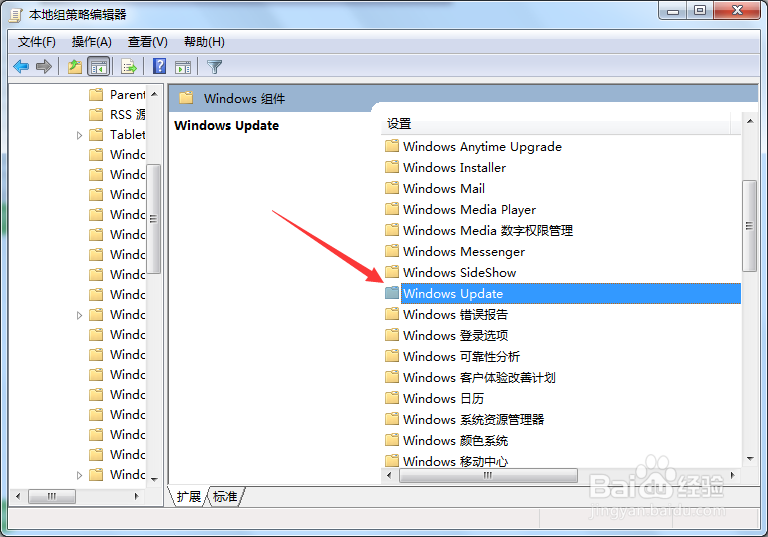Click the folder icon beside Windows Mail
Screen dimensions: 768x537
(x=392, y=188)
